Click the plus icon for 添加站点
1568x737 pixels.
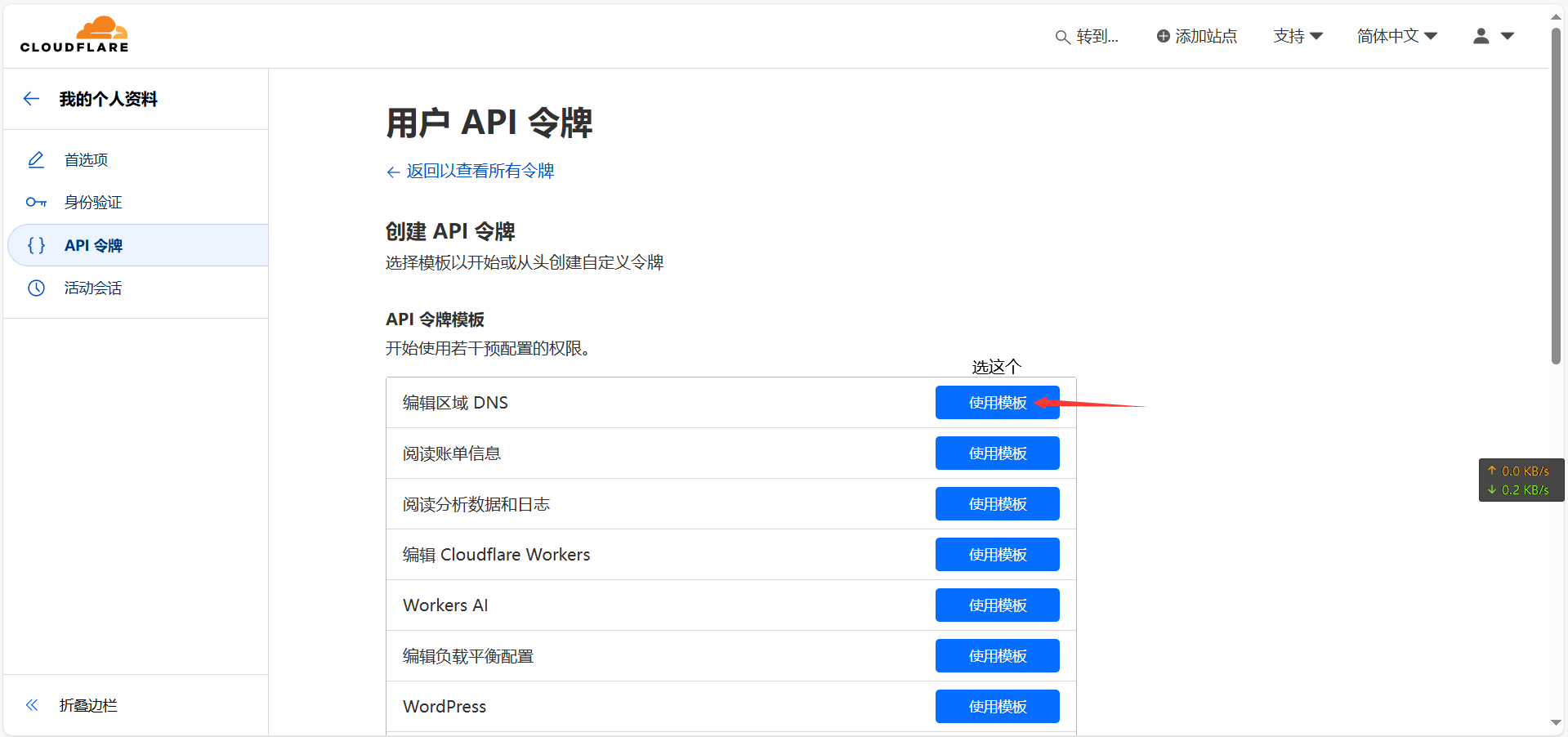pos(1163,36)
